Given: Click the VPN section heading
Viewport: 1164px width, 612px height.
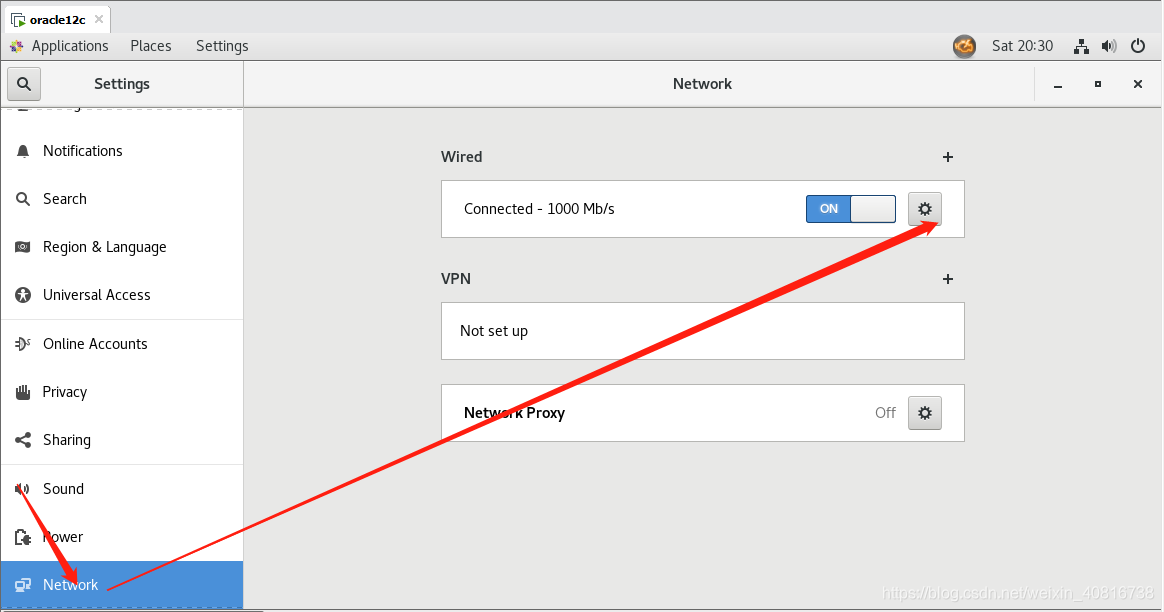Looking at the screenshot, I should click(456, 279).
